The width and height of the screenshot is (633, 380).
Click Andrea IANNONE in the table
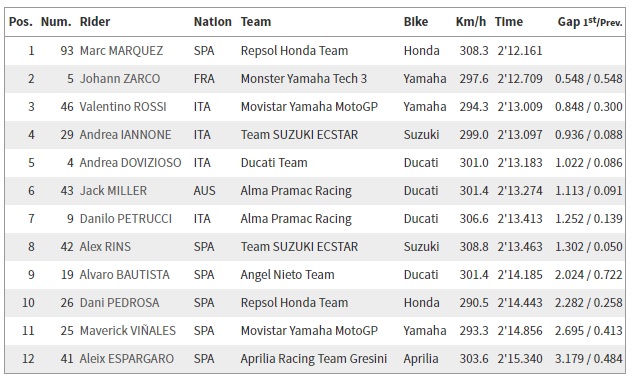pos(126,135)
